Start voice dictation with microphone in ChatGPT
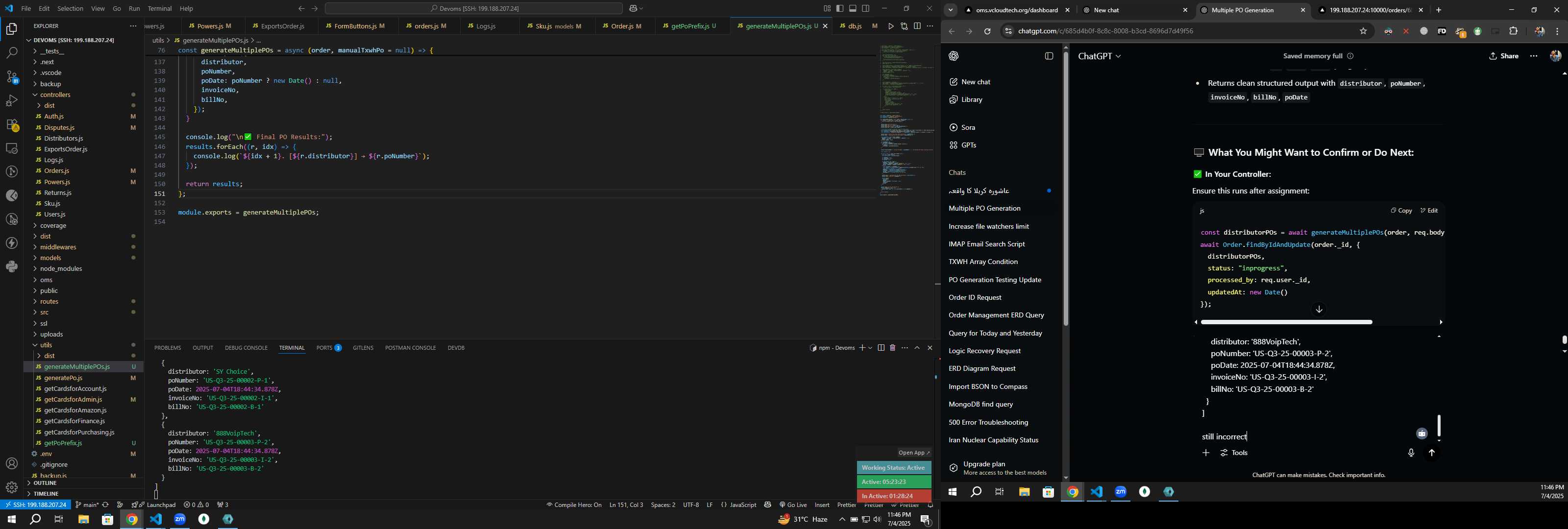This screenshot has height=529, width=1568. tap(1411, 453)
